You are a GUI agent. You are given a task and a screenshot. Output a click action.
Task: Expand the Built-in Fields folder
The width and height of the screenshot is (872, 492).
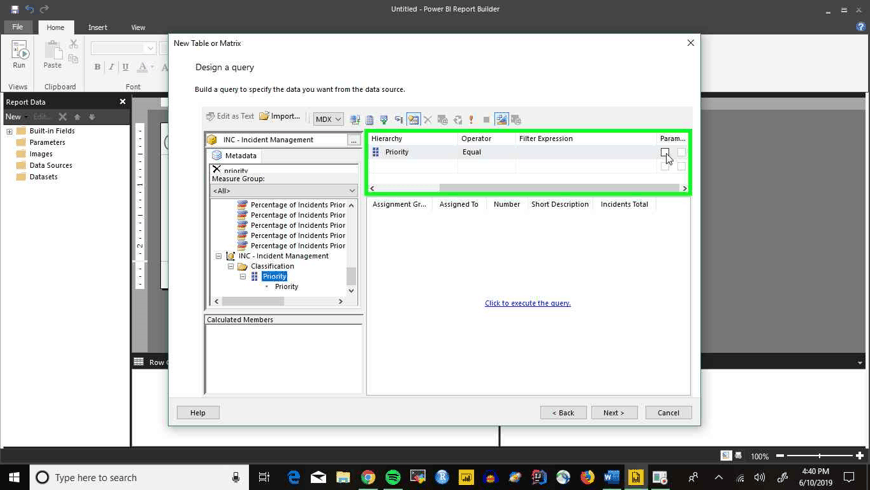[x=9, y=131]
